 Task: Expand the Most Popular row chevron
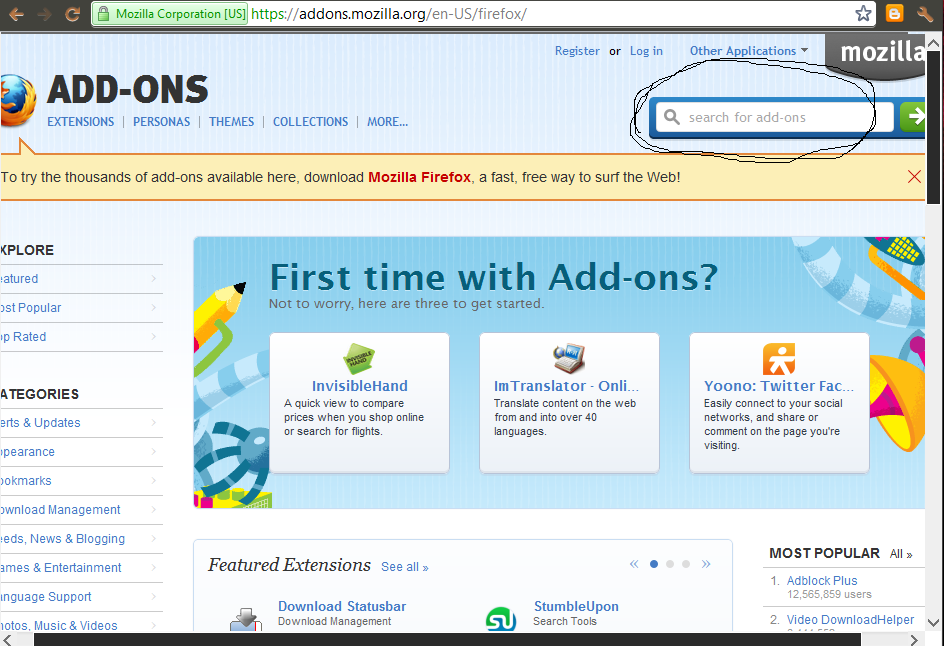(154, 307)
